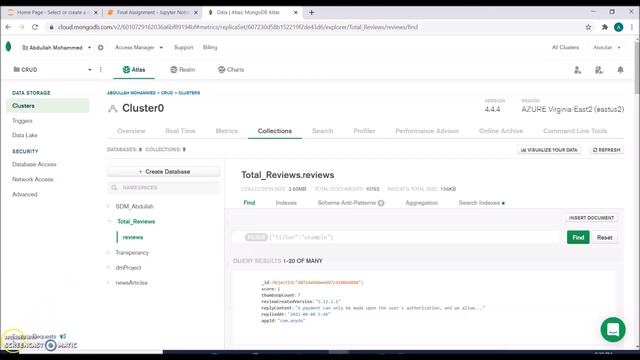The width and height of the screenshot is (640, 360).
Task: Click the invite user icon
Action: coord(577,70)
